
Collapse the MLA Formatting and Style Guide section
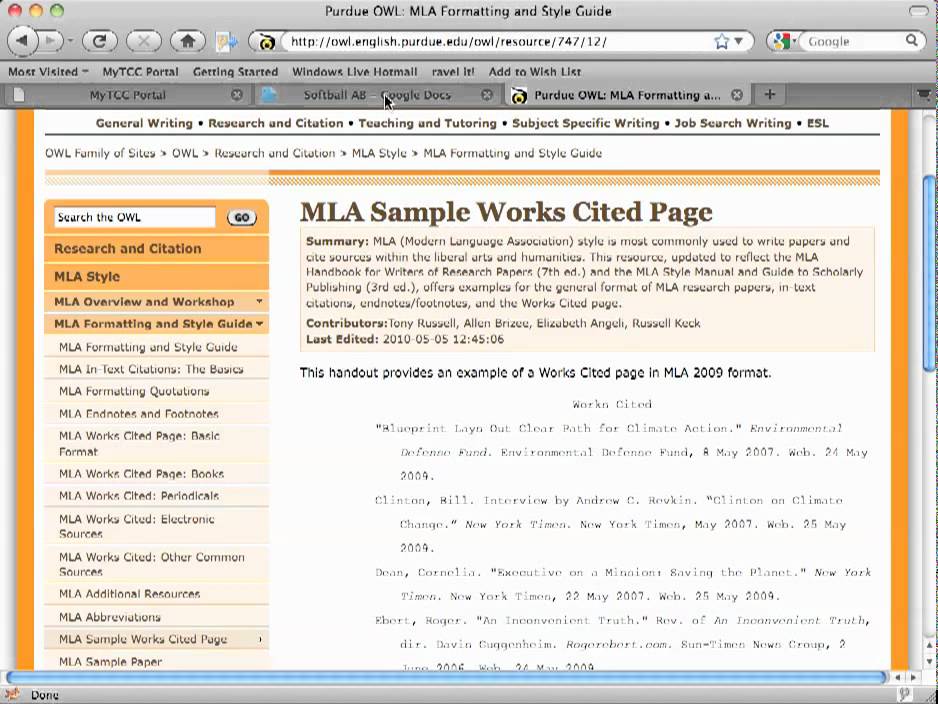point(157,324)
